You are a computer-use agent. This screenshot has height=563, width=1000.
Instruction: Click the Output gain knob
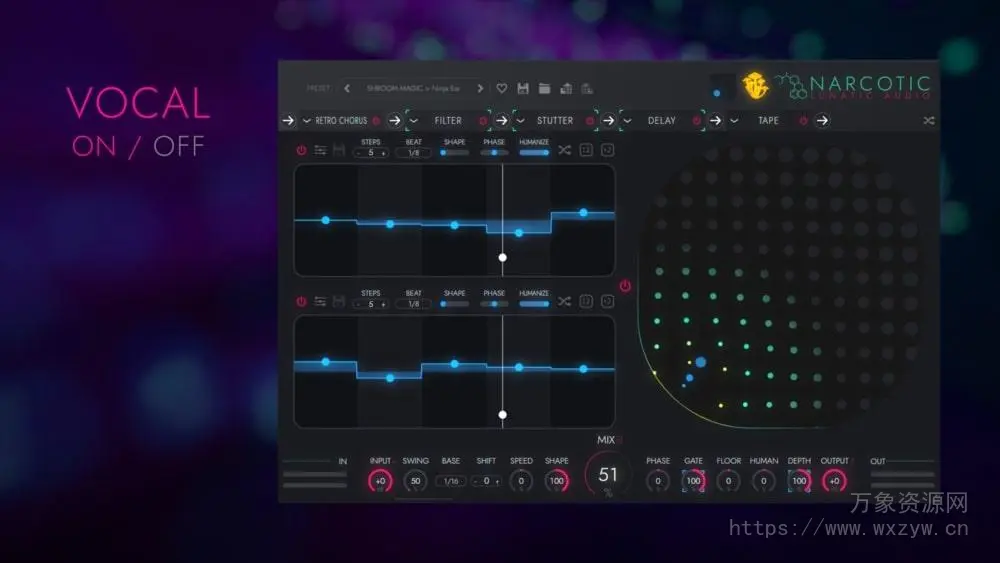point(834,481)
